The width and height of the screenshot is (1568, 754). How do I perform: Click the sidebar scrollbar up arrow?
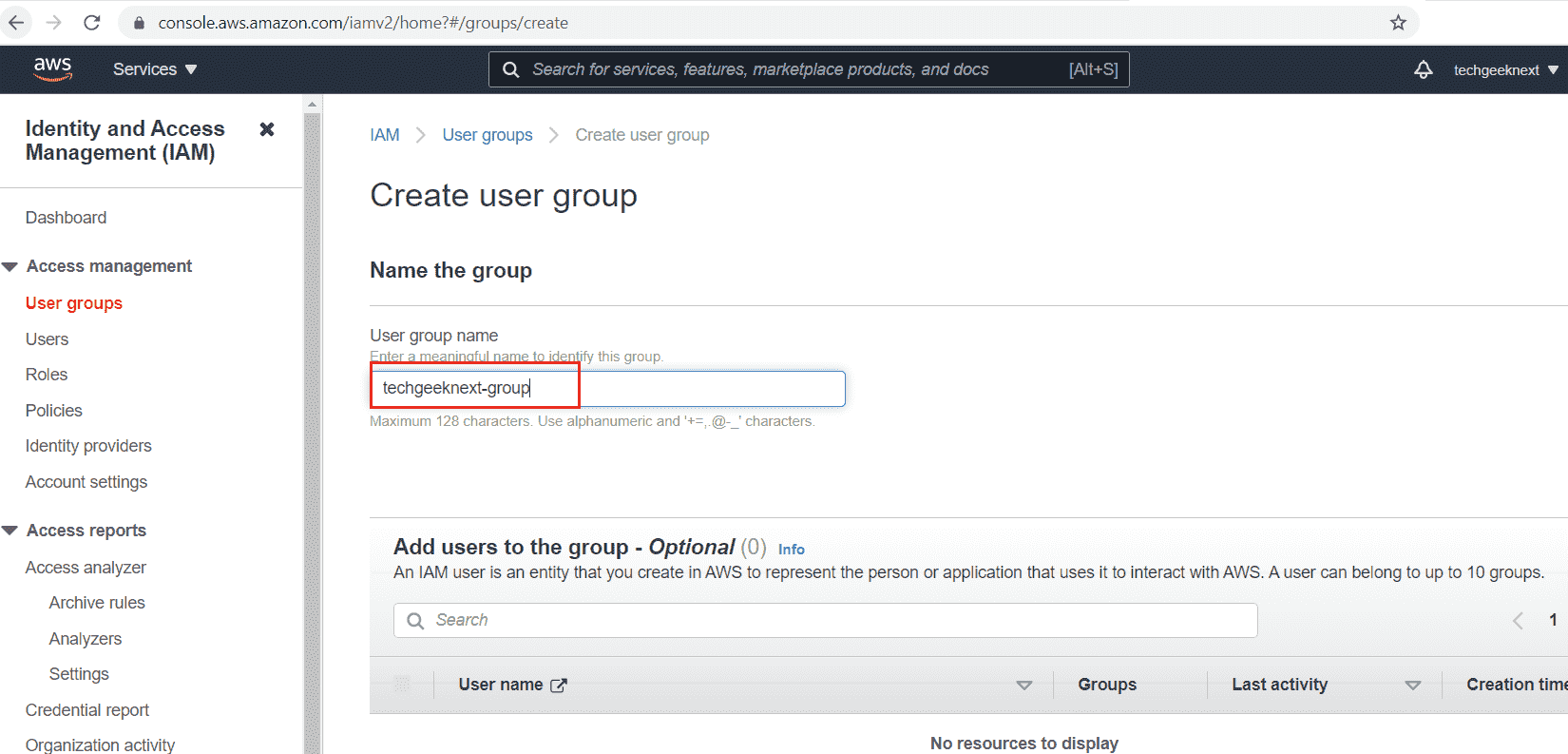point(312,104)
